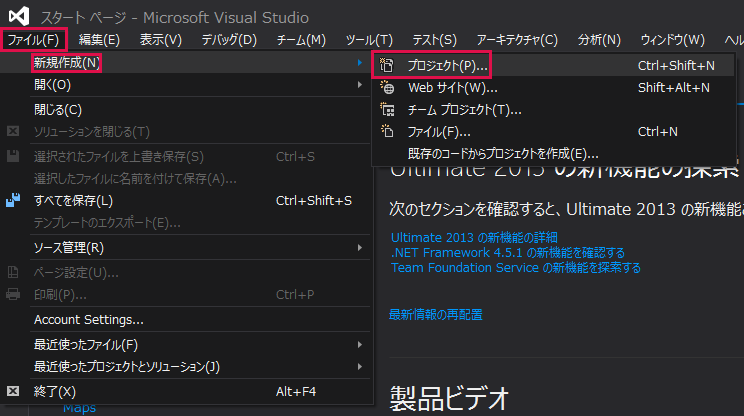Select Web サイト(W)... in the submenu
This screenshot has height=416, width=744.
click(553, 87)
